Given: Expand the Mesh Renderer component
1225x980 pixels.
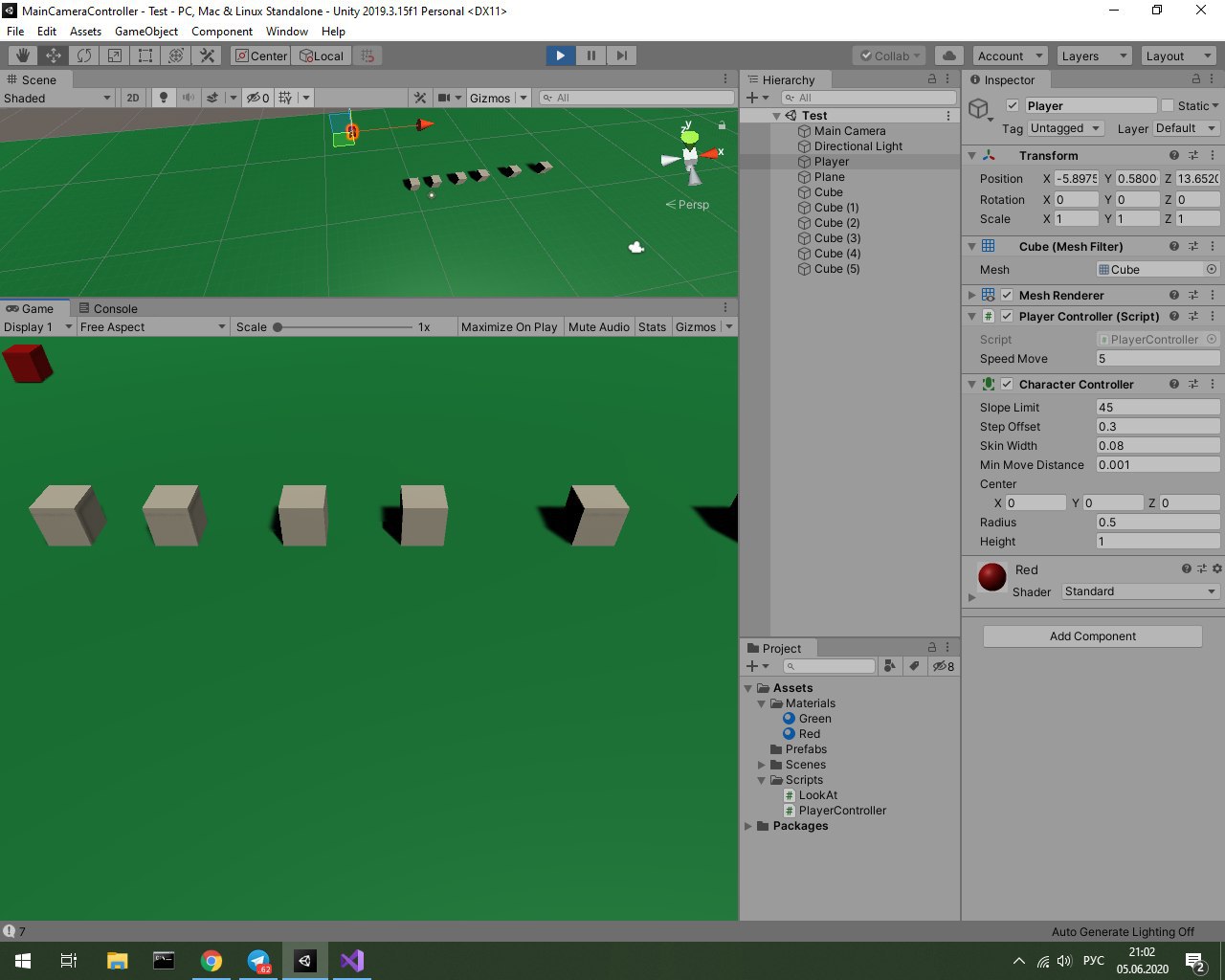Looking at the screenshot, I should click(x=972, y=295).
